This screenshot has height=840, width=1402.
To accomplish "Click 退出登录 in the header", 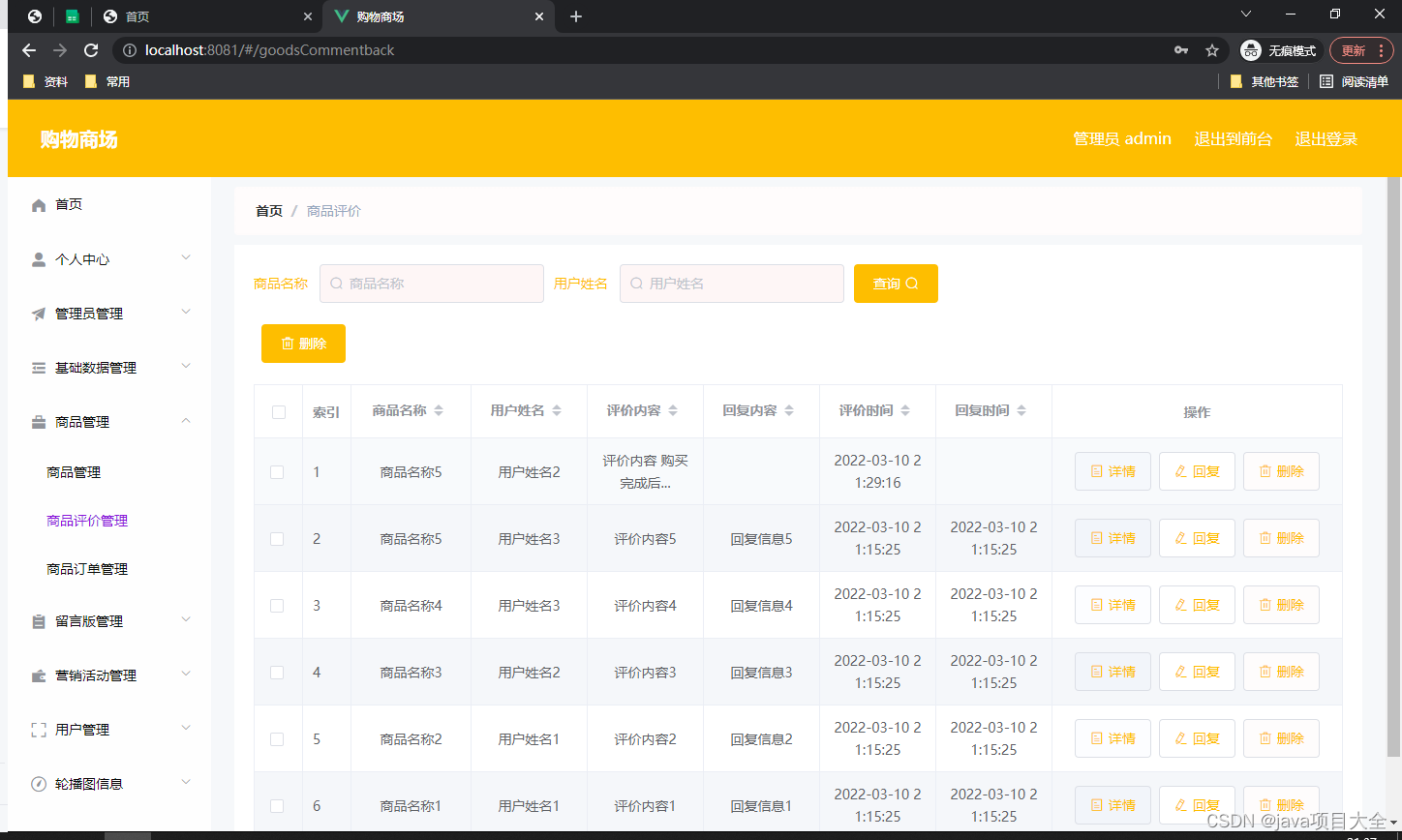I will point(1326,139).
